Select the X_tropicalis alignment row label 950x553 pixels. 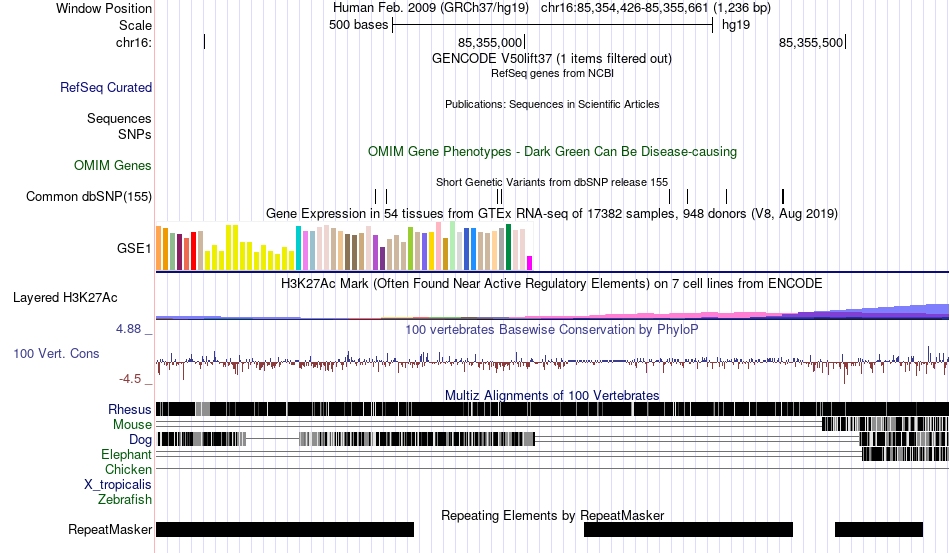point(118,485)
